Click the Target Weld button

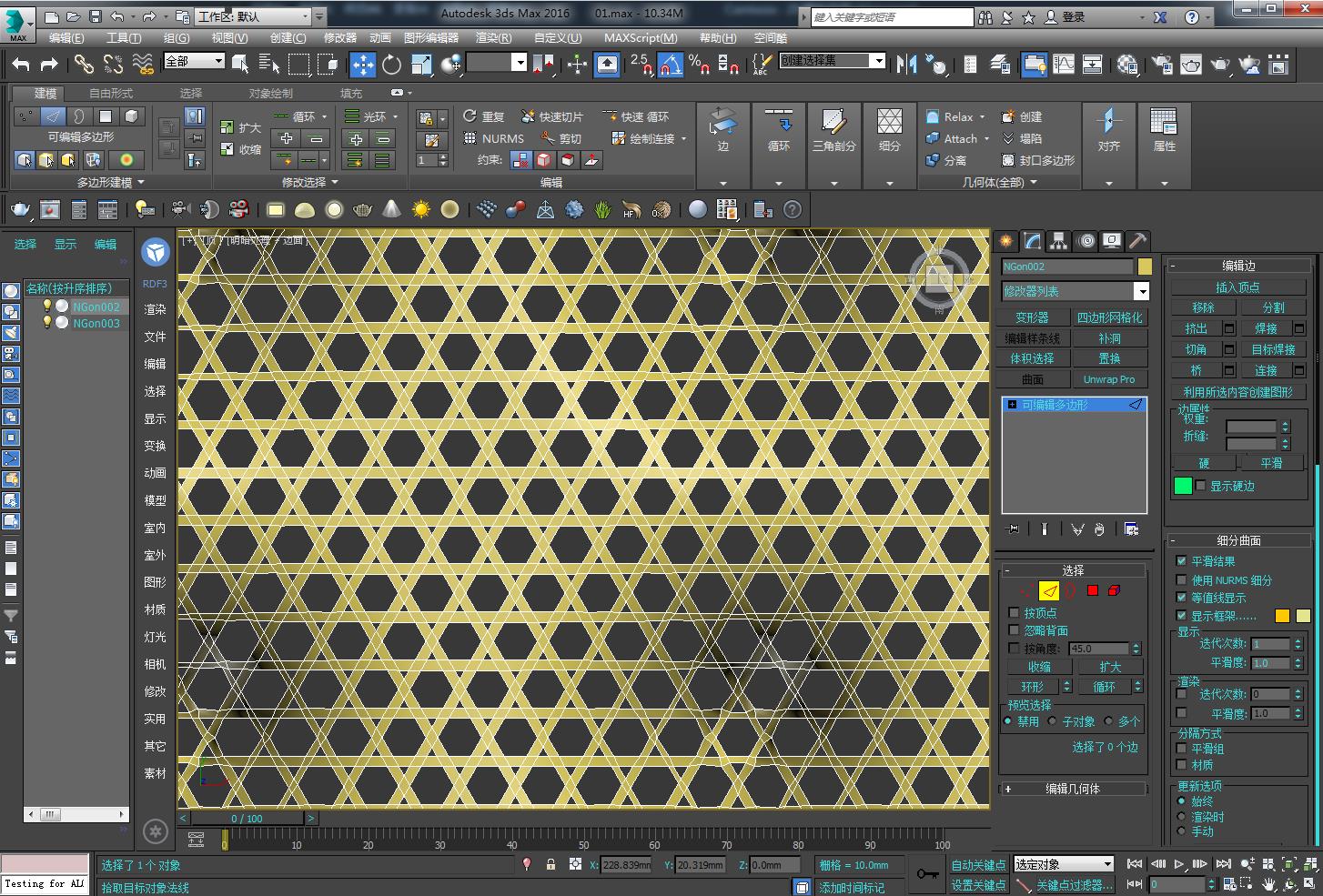[x=1272, y=349]
